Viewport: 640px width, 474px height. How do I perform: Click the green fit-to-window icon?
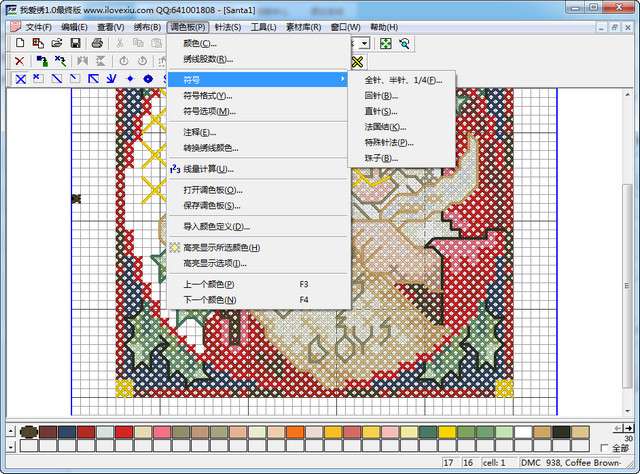[x=386, y=43]
